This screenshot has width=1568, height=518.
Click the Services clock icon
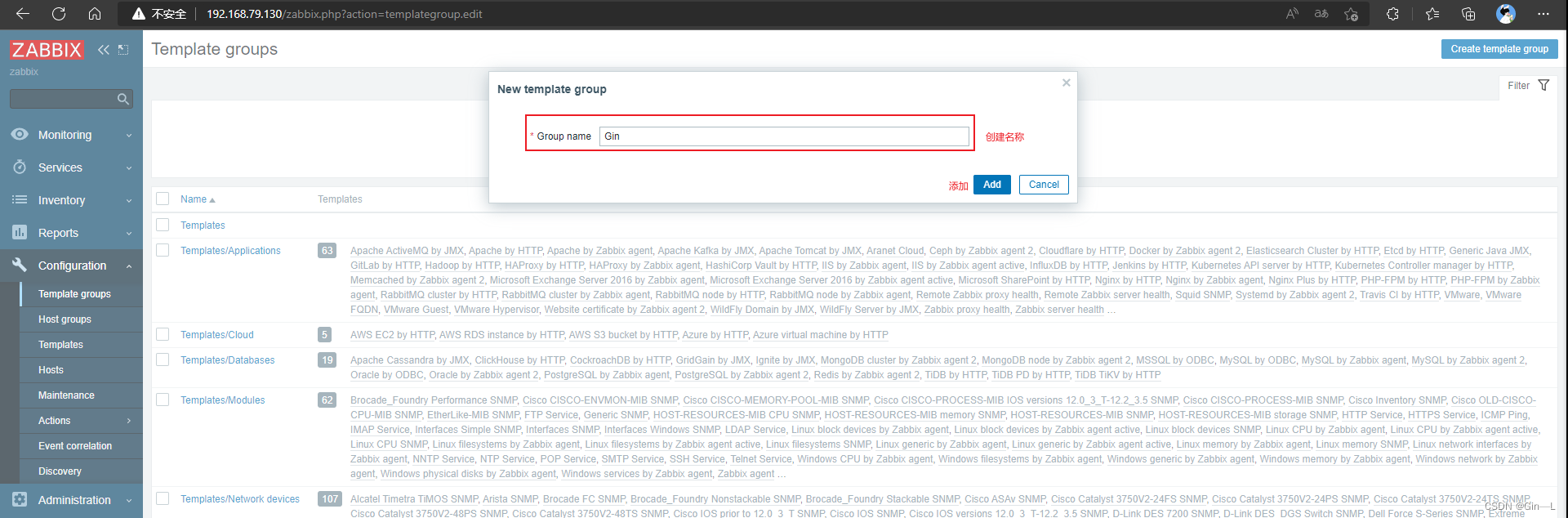click(20, 167)
